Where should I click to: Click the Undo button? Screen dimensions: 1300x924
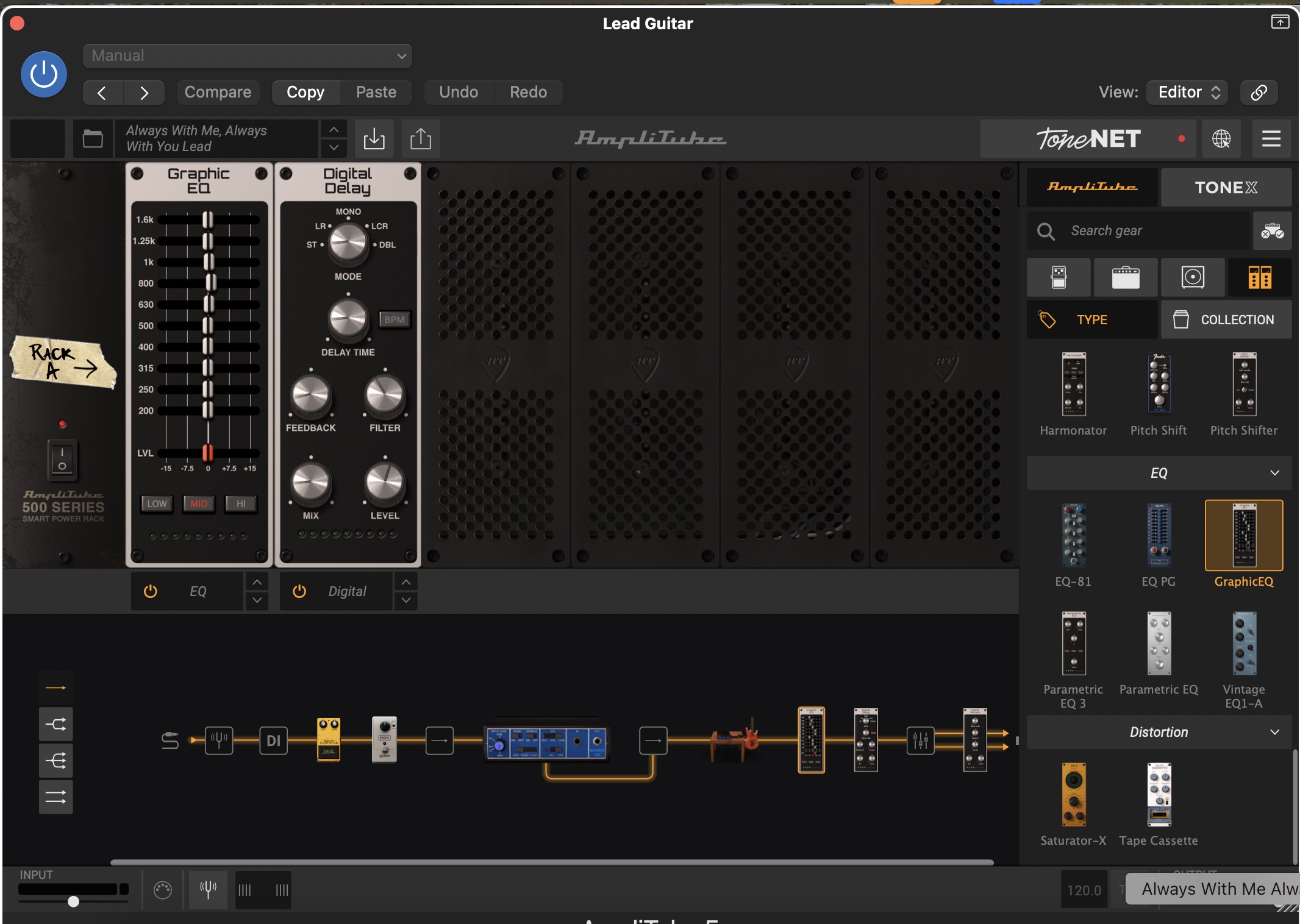[x=459, y=92]
